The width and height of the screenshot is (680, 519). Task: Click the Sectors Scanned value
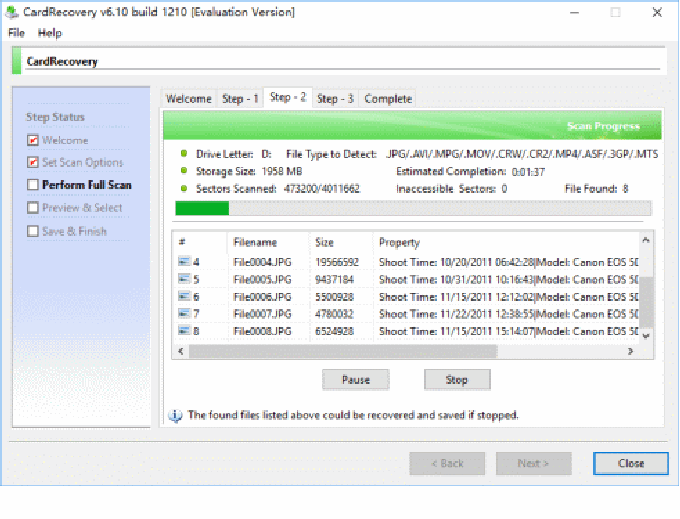coord(322,189)
